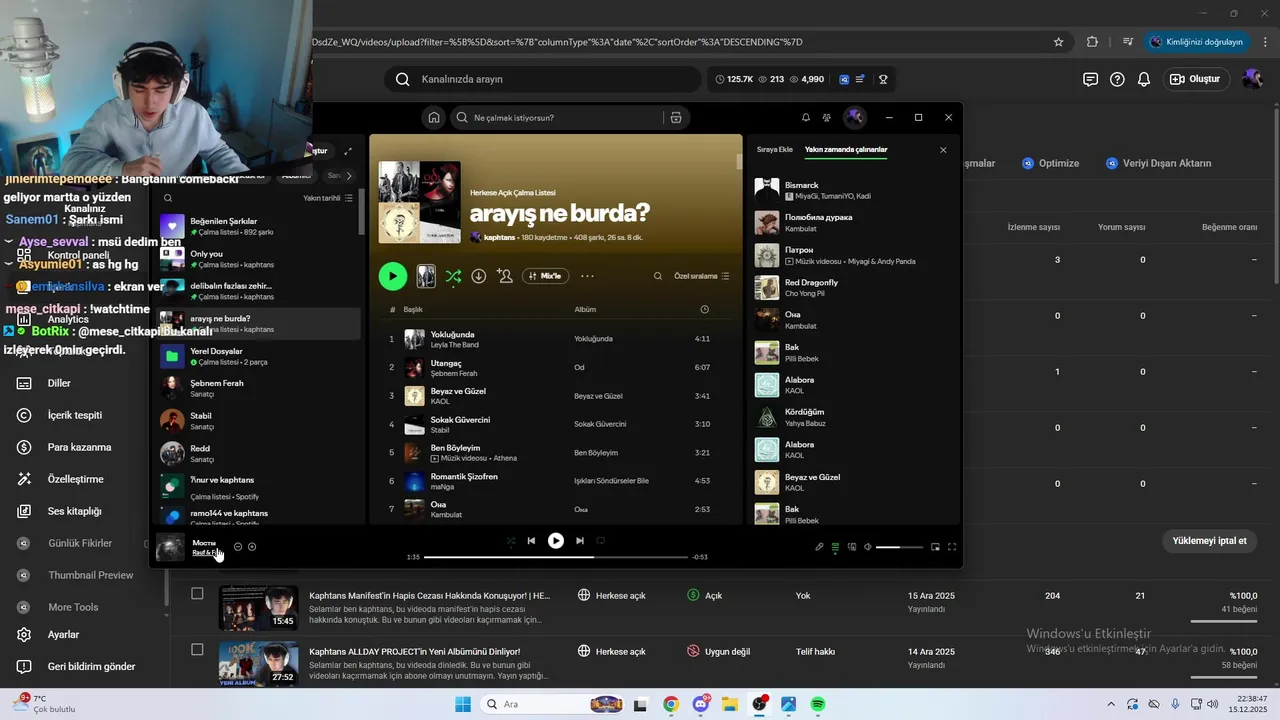Toggle the queue view icon

click(835, 547)
